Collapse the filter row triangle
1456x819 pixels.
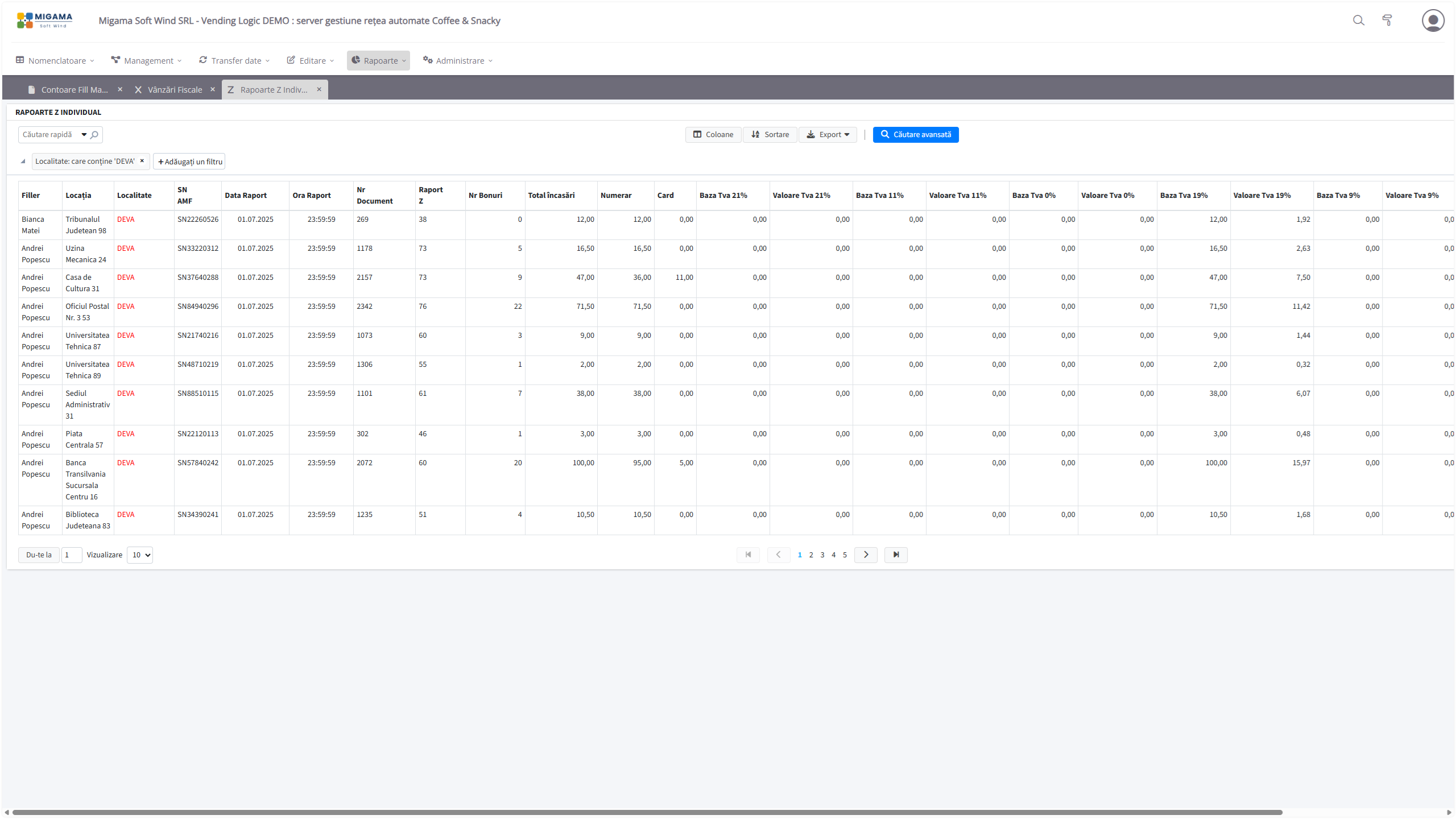(x=23, y=162)
